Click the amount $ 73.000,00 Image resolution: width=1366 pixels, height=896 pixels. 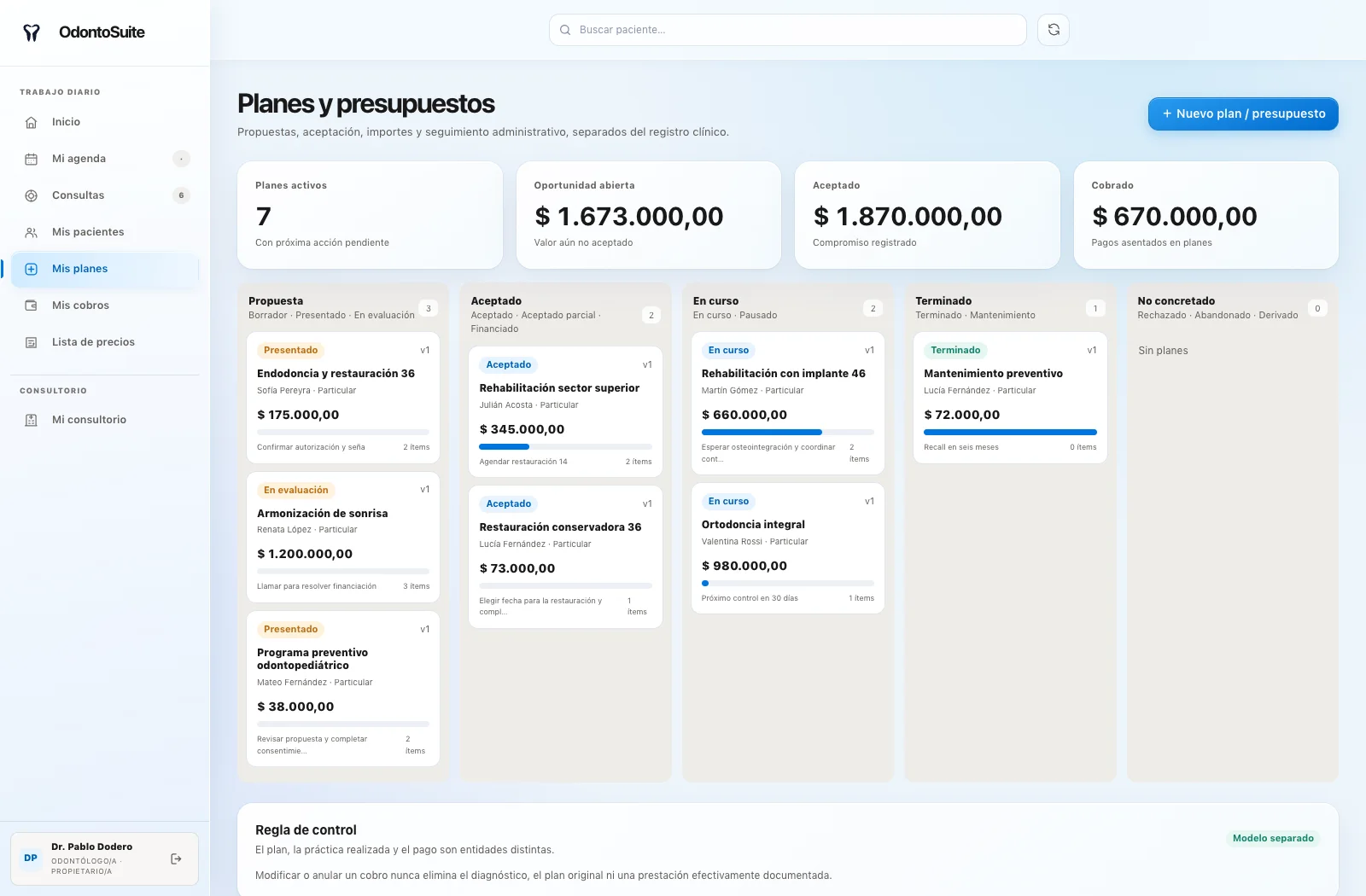click(x=517, y=568)
